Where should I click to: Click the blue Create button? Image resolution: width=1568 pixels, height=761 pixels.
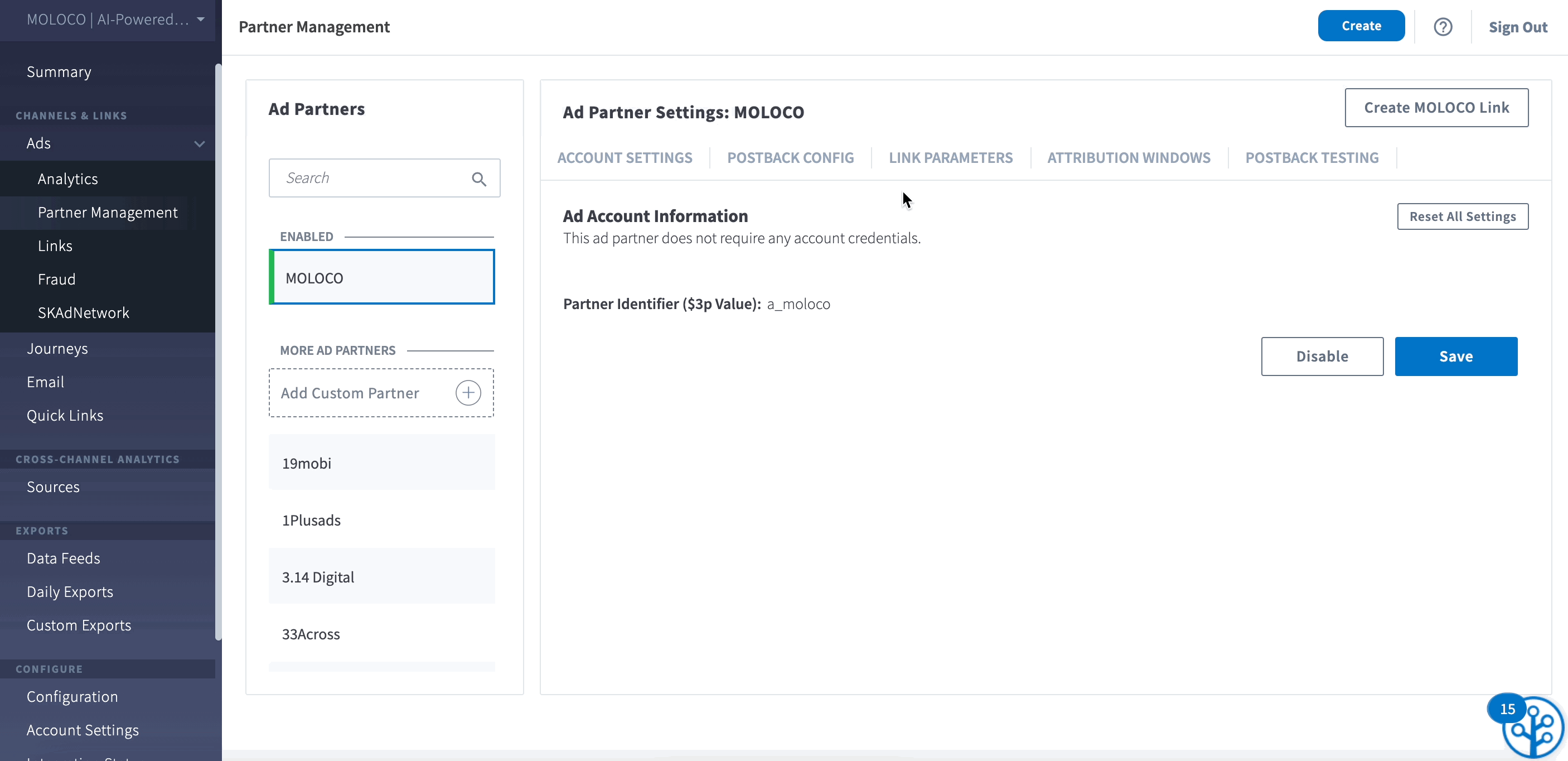[1361, 26]
